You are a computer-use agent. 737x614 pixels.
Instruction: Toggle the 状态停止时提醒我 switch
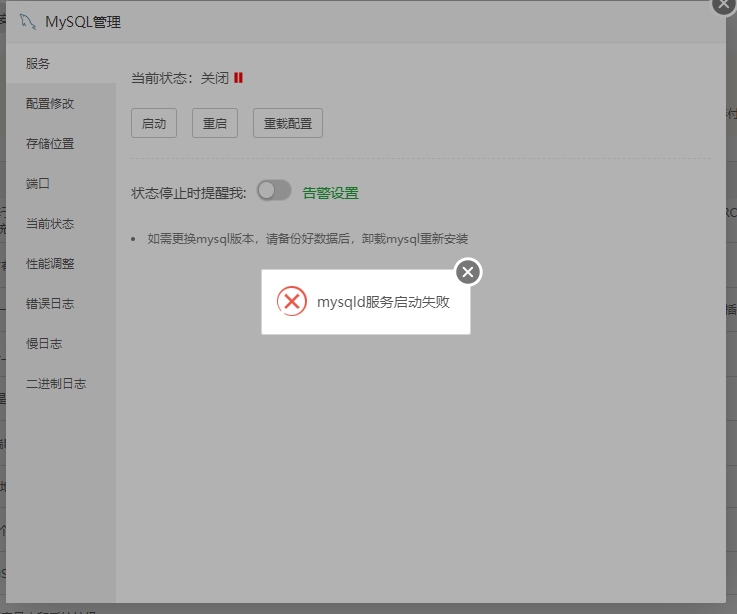click(x=274, y=191)
